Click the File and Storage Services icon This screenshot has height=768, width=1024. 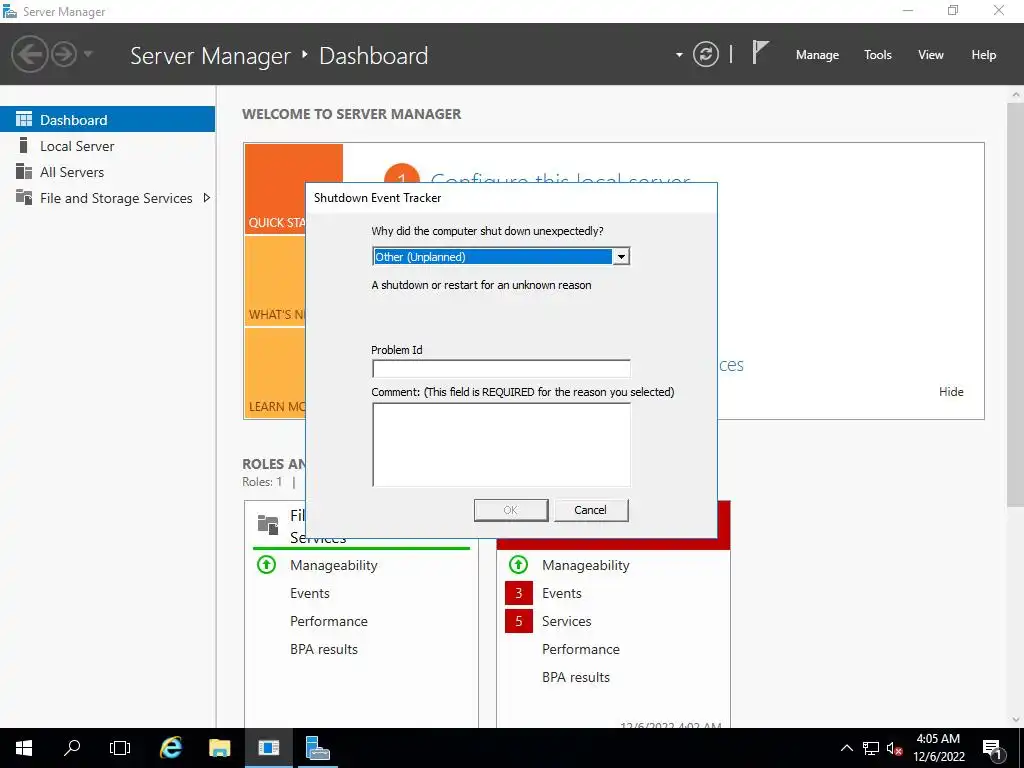(x=24, y=197)
